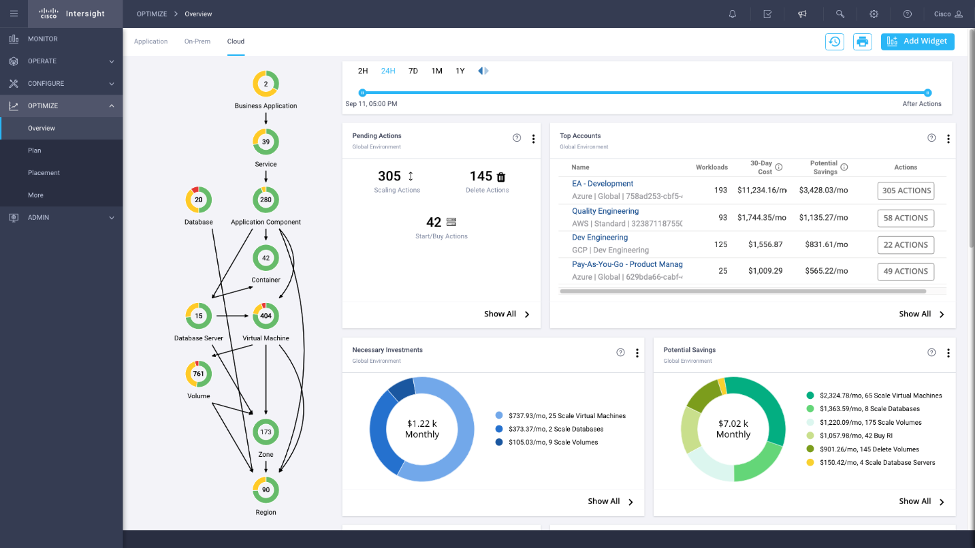
Task: Open the settings gear in header
Action: pyautogui.click(x=874, y=14)
